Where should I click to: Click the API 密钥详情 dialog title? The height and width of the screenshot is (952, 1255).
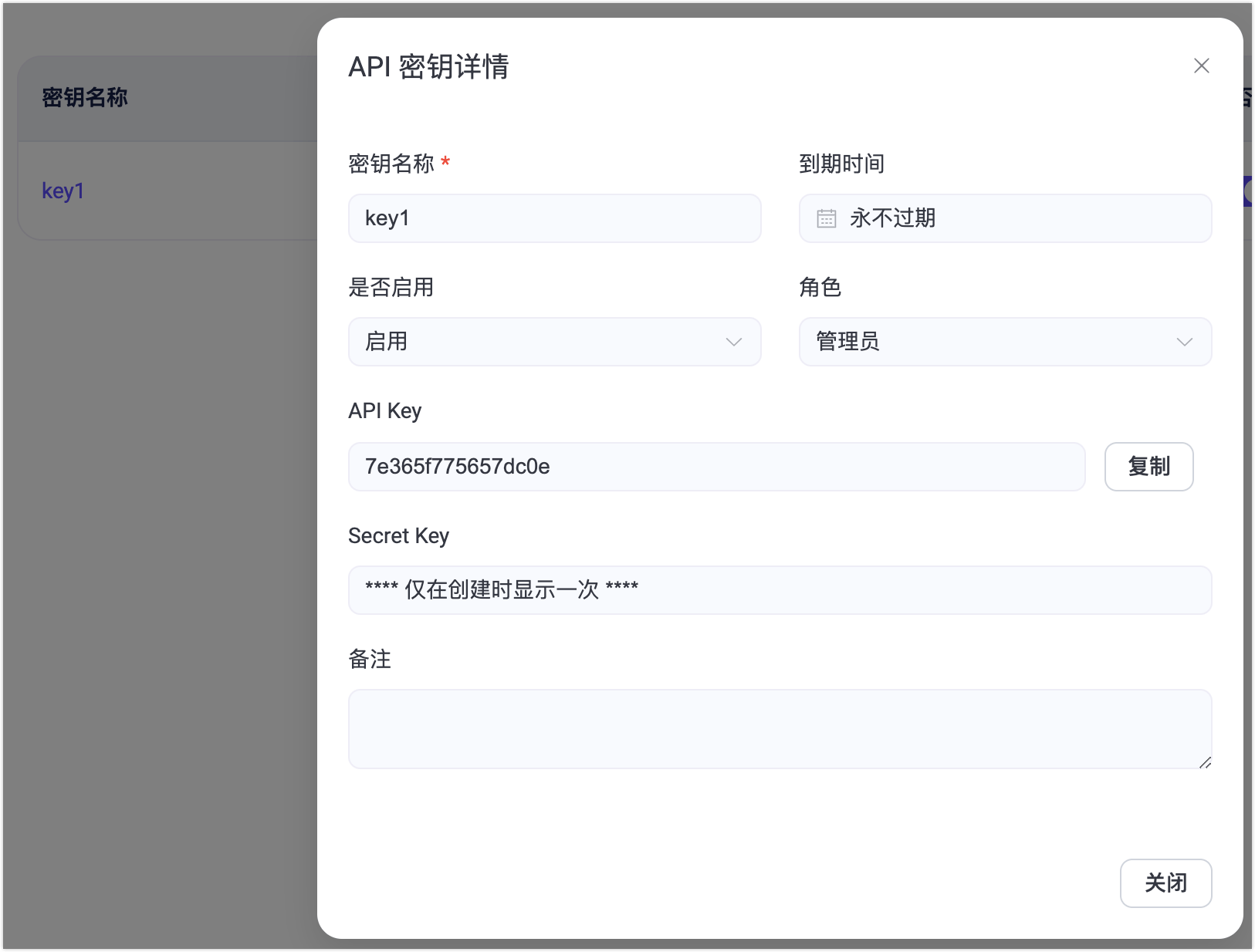point(428,67)
